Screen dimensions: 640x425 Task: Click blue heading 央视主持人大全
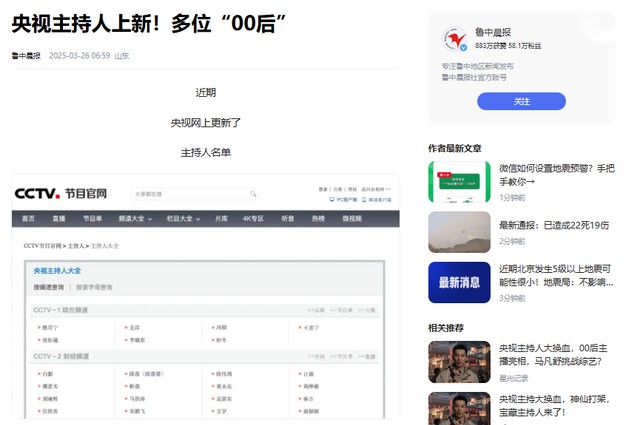click(x=57, y=271)
